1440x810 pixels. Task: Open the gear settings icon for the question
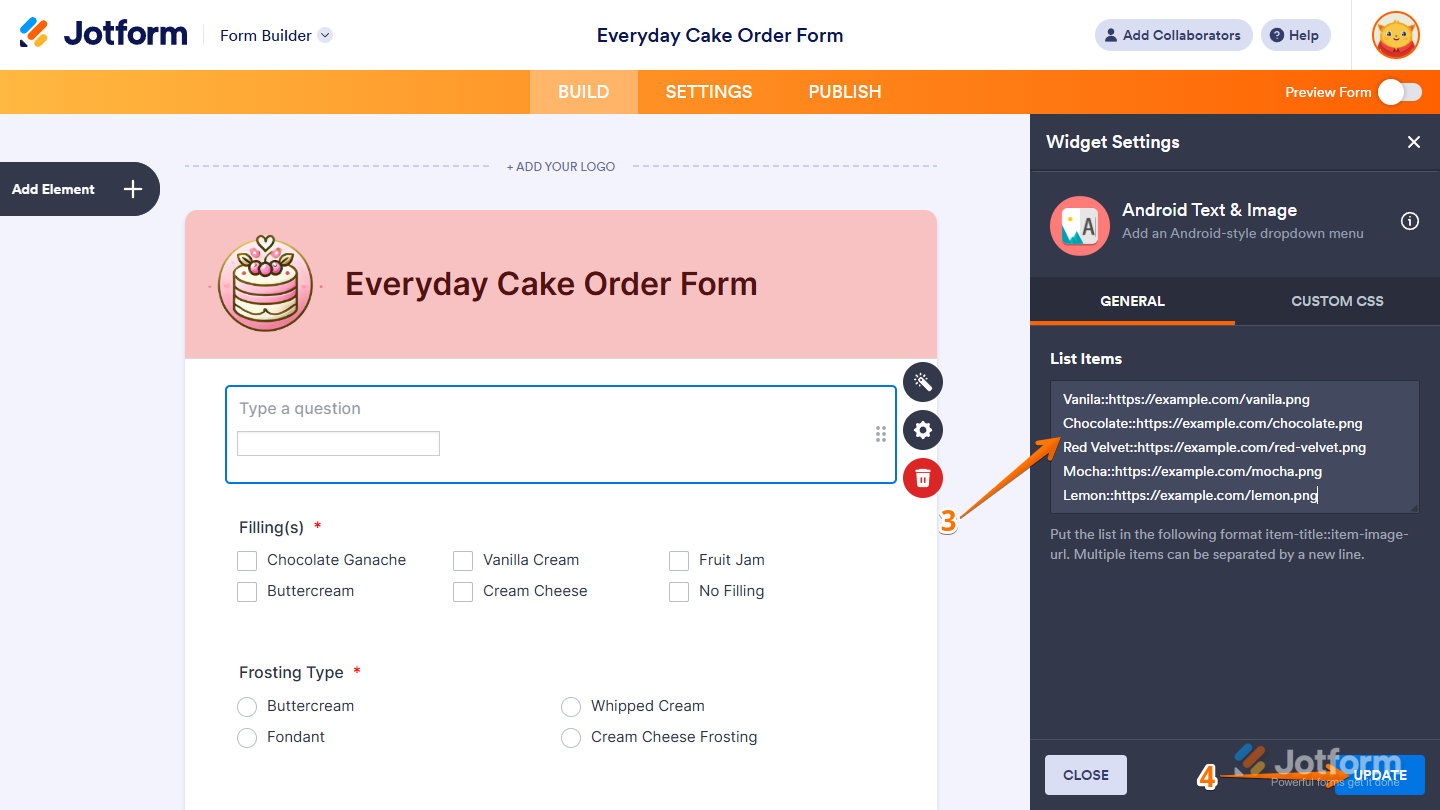point(922,430)
